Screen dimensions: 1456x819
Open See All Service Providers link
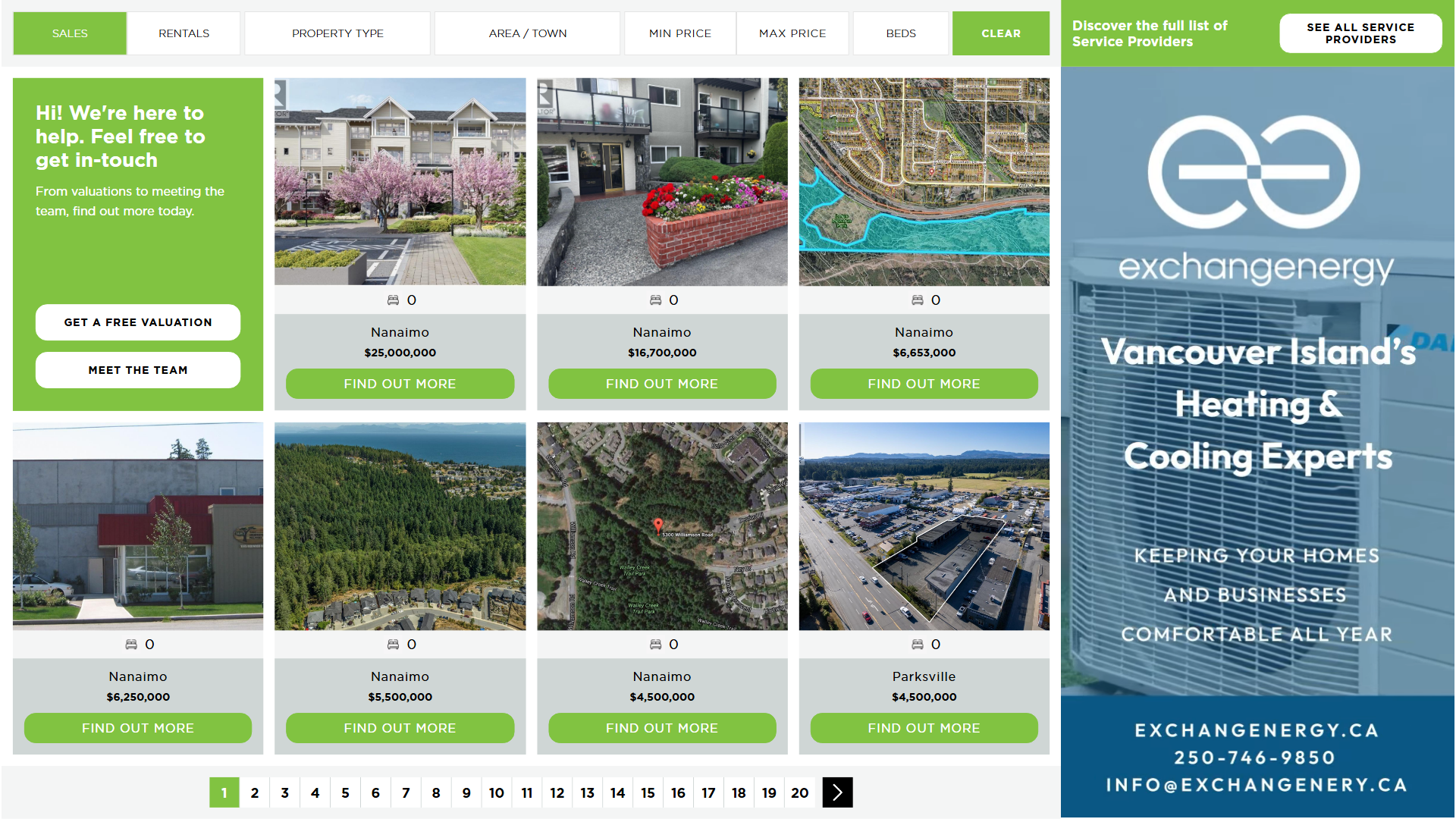[1360, 33]
